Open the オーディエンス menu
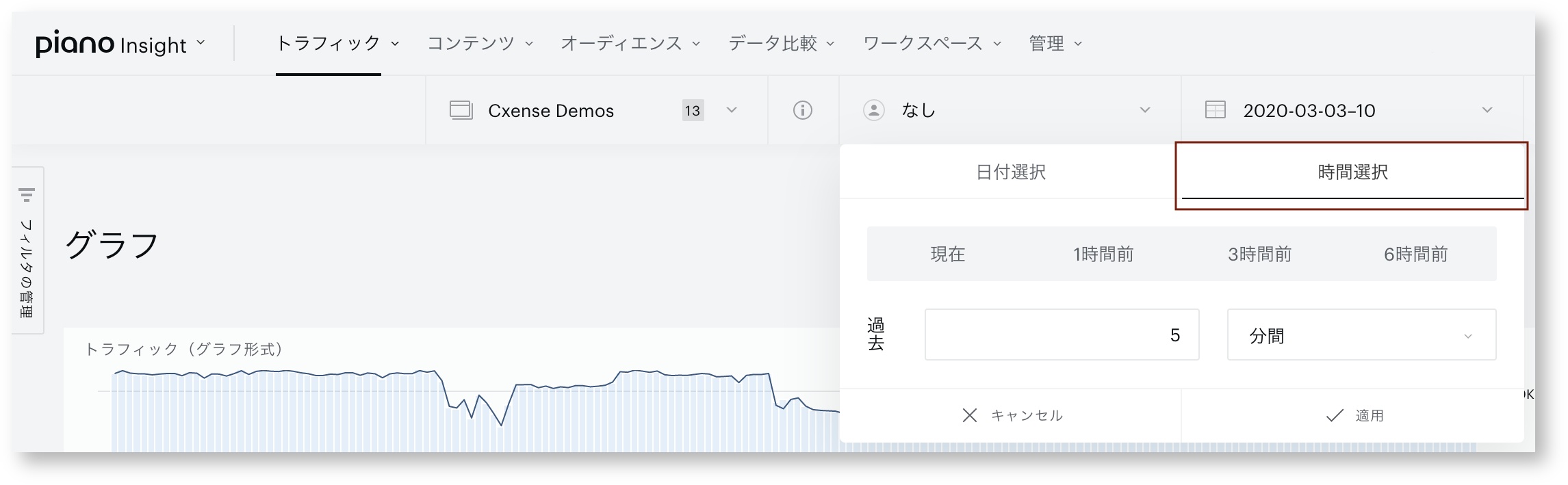1568x485 pixels. (621, 43)
